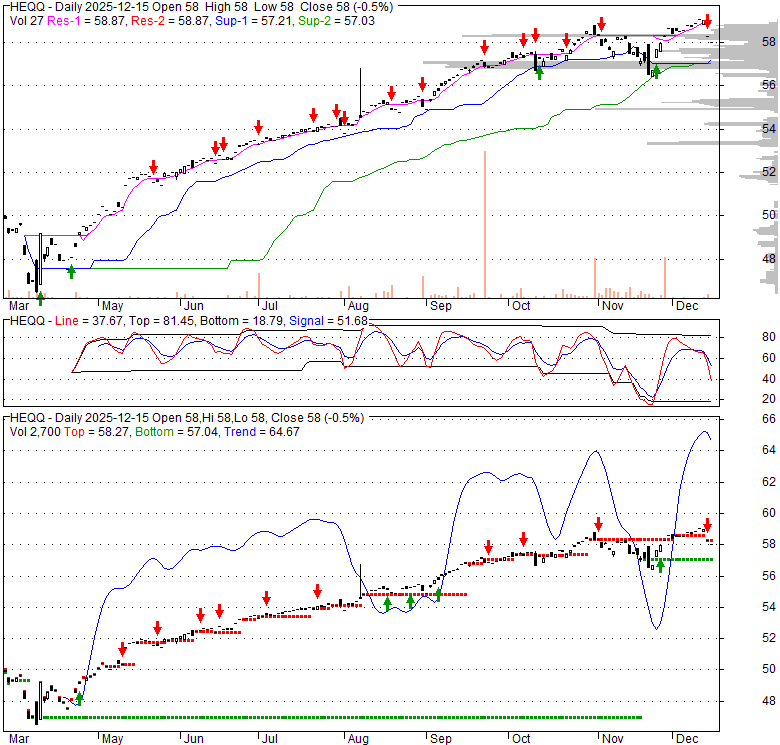The width and height of the screenshot is (780, 745).
Task: Click the red down arrow in May, top chart
Action: (x=154, y=167)
